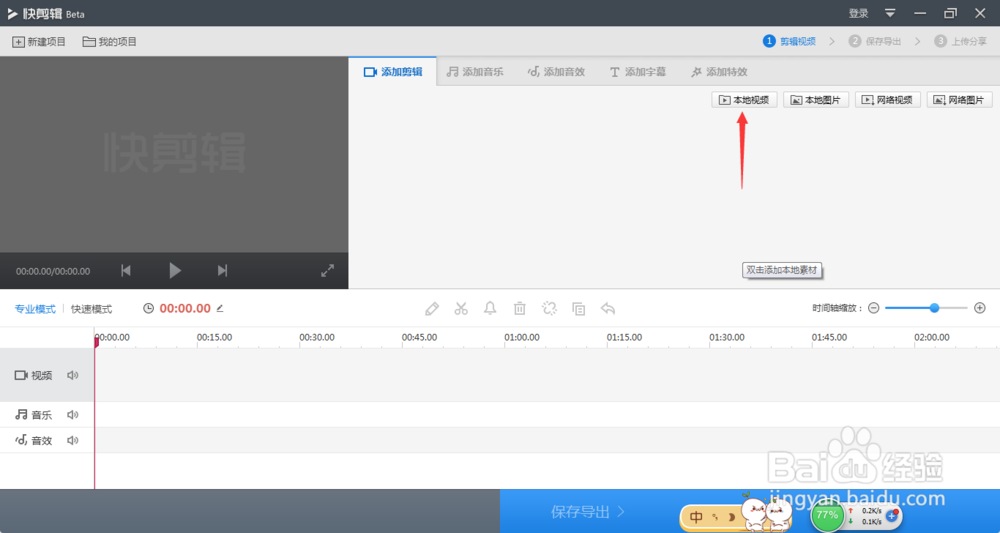The width and height of the screenshot is (1000, 533).
Task: Click the timeline clock icon
Action: [149, 309]
